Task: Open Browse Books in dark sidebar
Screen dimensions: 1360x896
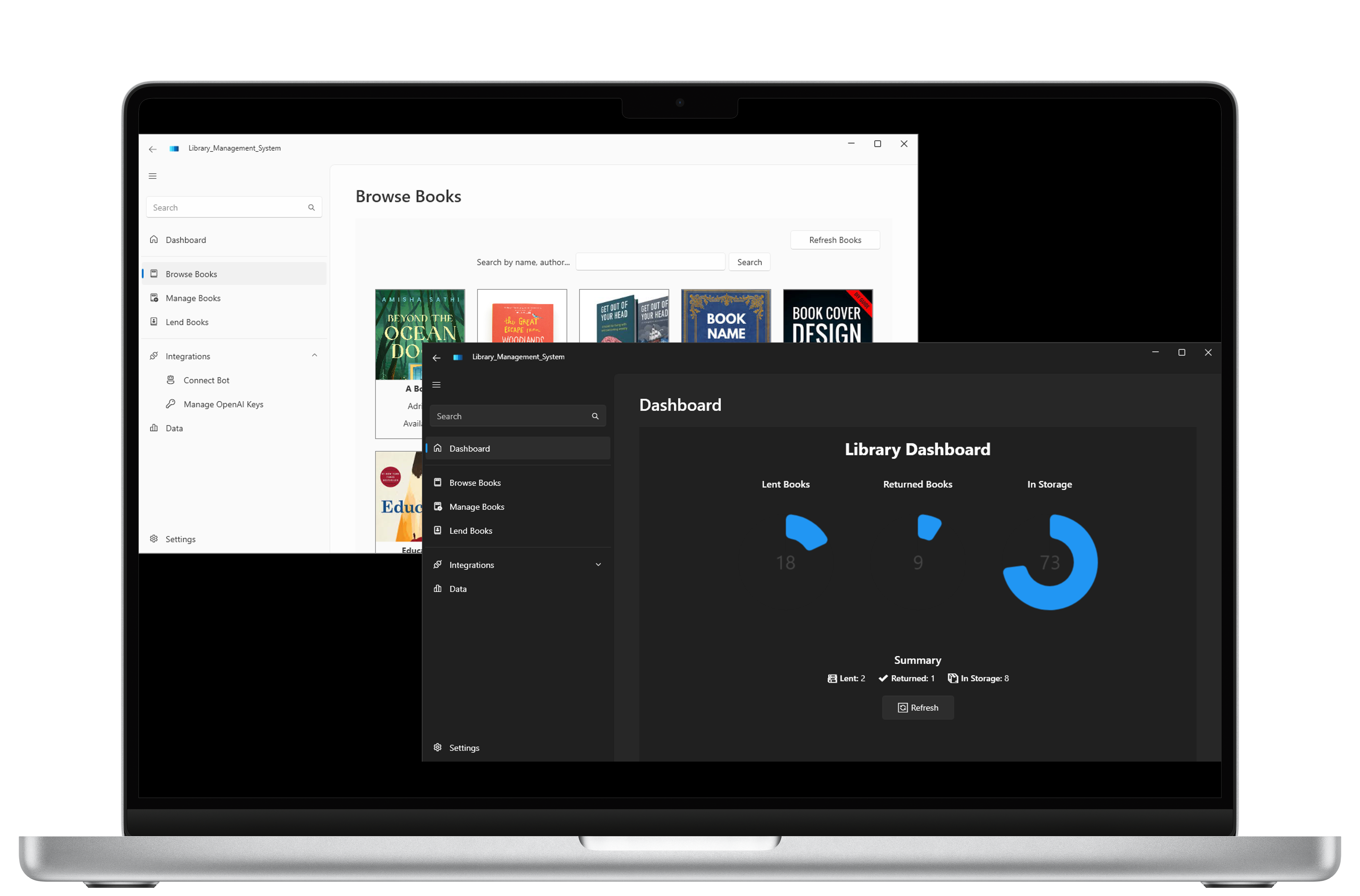Action: point(475,483)
